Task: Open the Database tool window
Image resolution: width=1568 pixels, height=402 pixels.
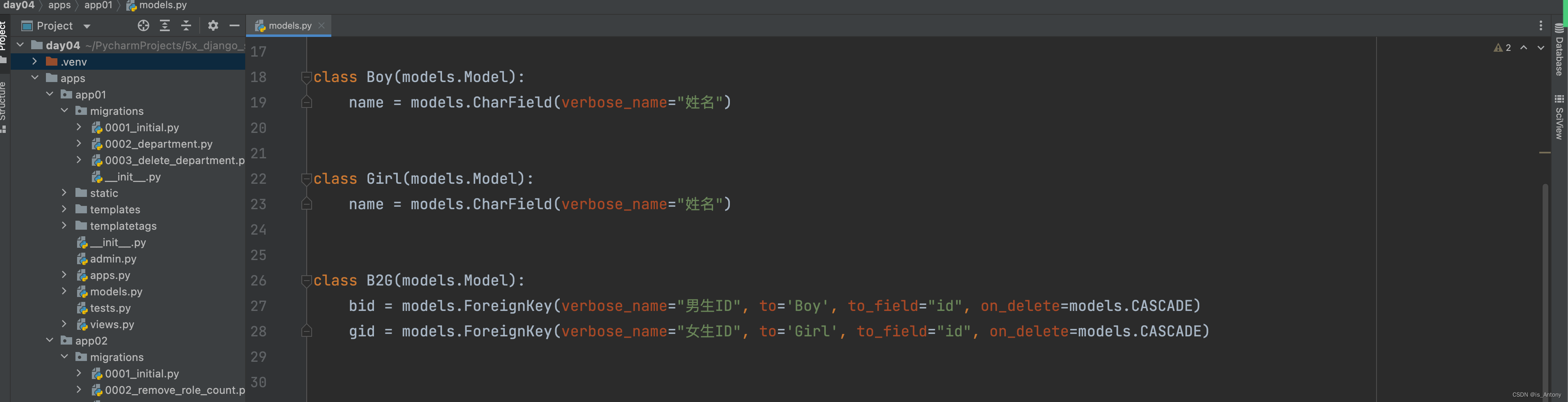Action: 1559,50
